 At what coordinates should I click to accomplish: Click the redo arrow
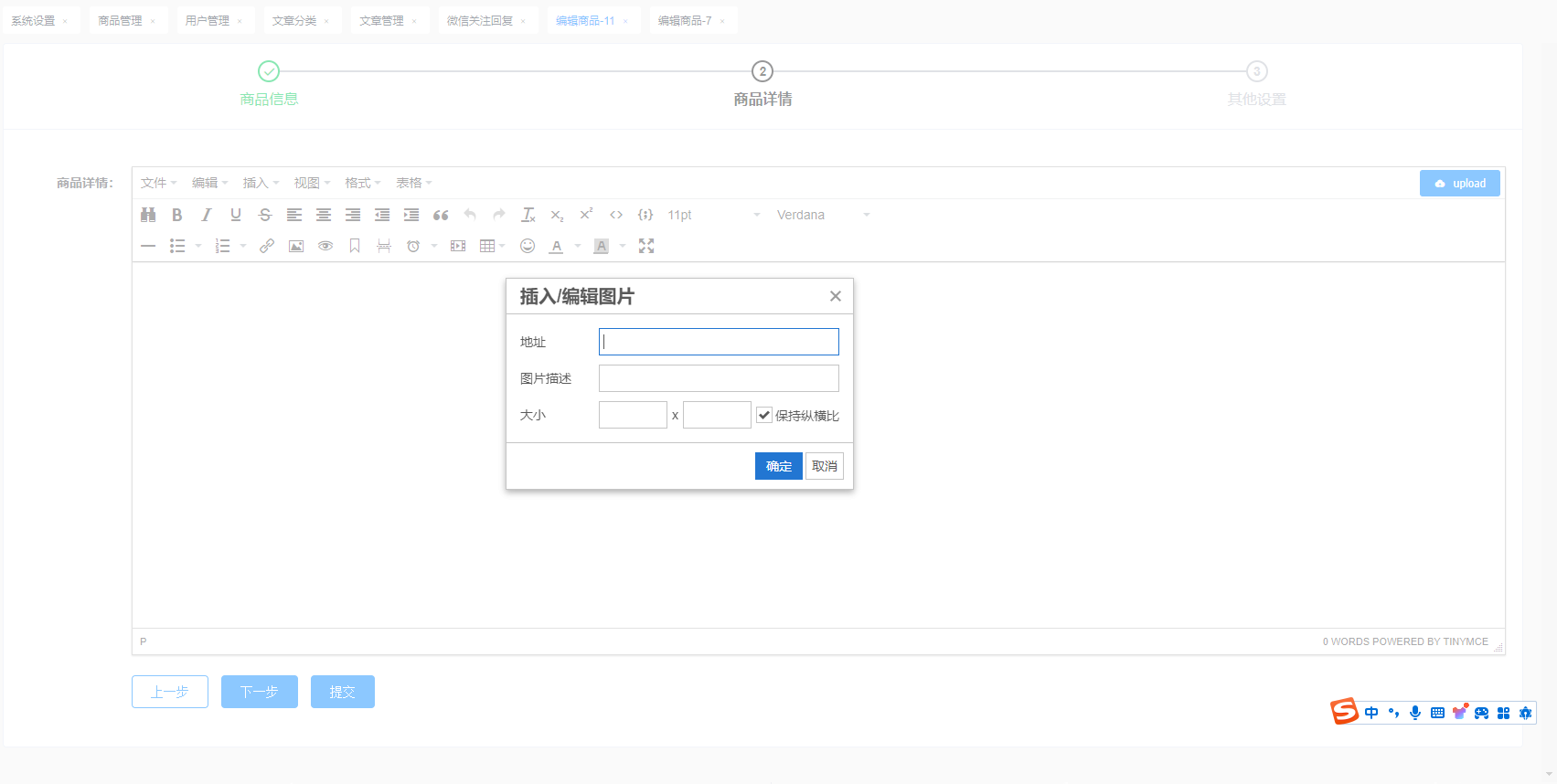pyautogui.click(x=499, y=215)
